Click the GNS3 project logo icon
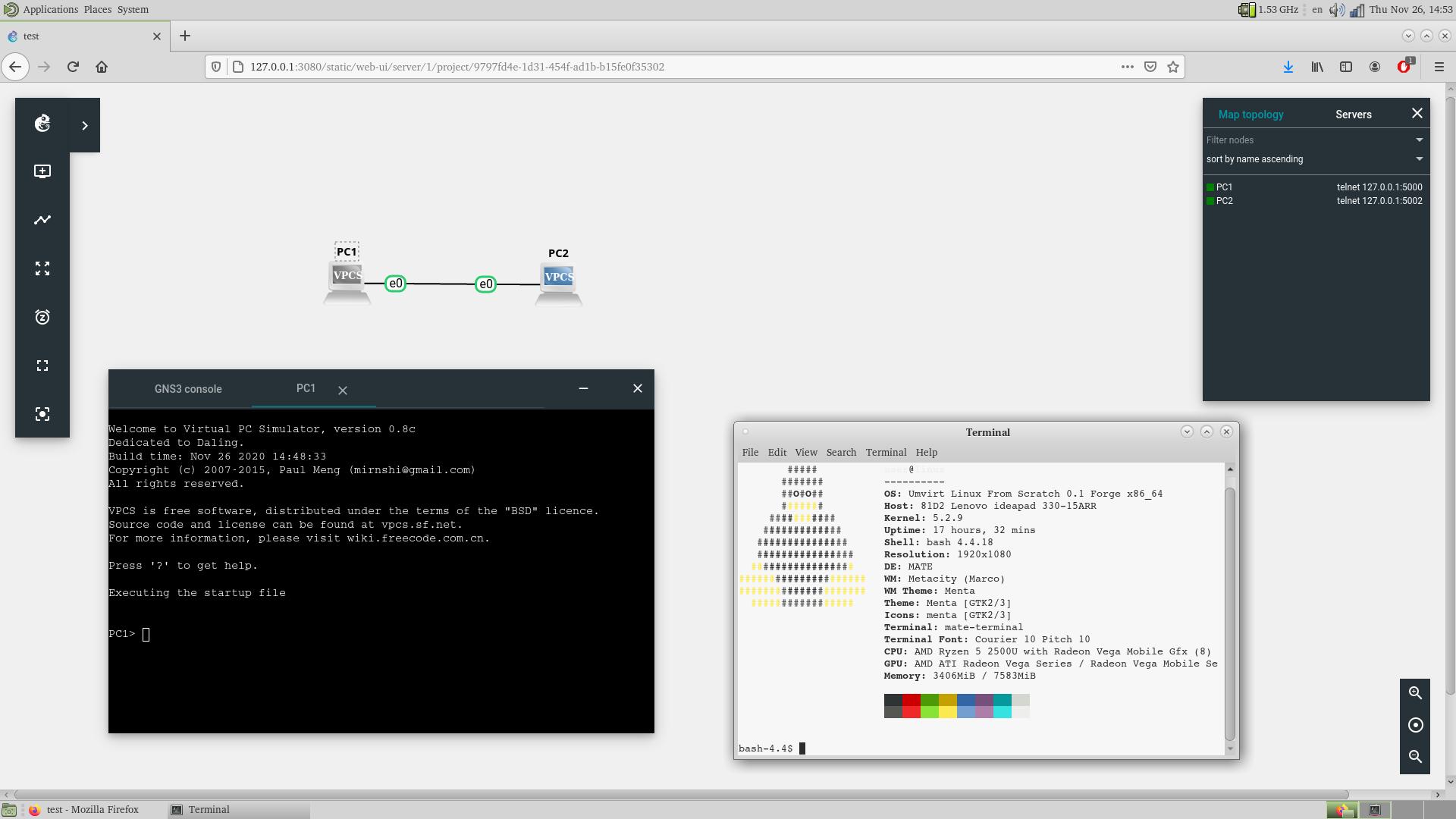Viewport: 1456px width, 819px height. pos(42,124)
